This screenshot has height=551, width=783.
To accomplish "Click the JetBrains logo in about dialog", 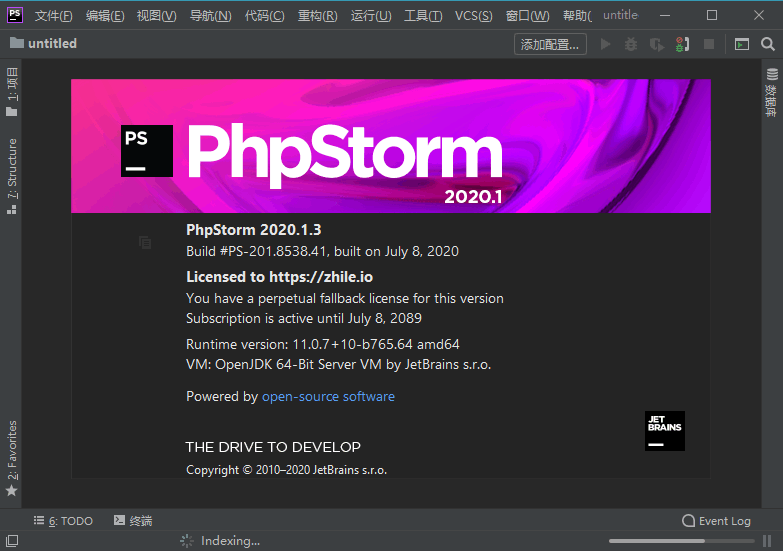I will tap(665, 431).
